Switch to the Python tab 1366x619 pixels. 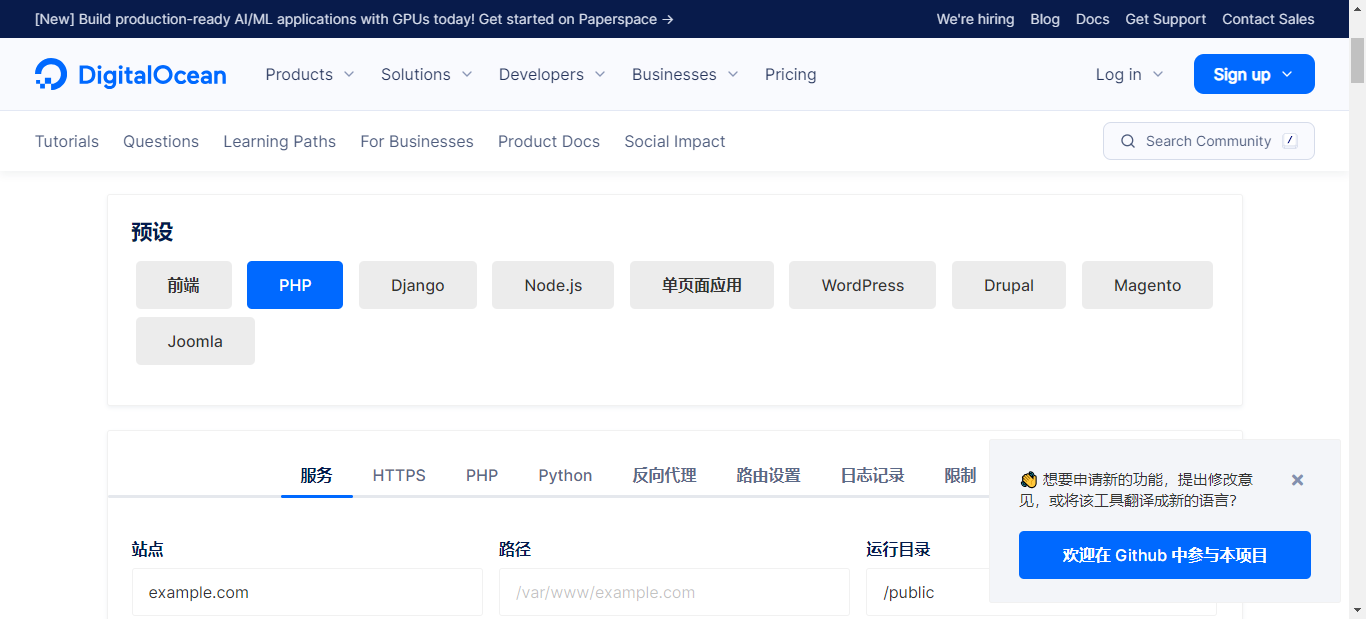tap(565, 475)
